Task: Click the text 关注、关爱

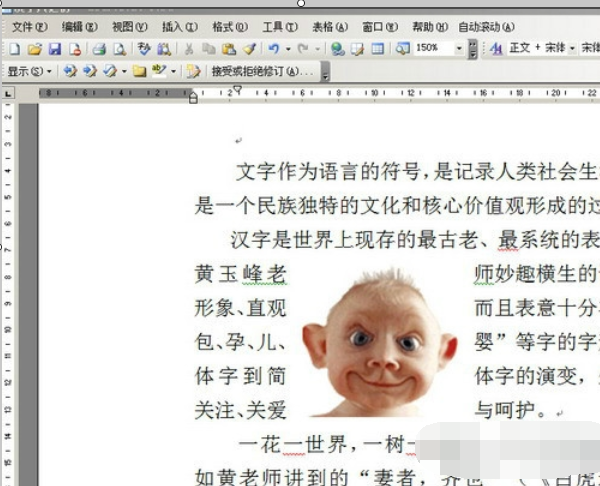Action: coord(241,410)
